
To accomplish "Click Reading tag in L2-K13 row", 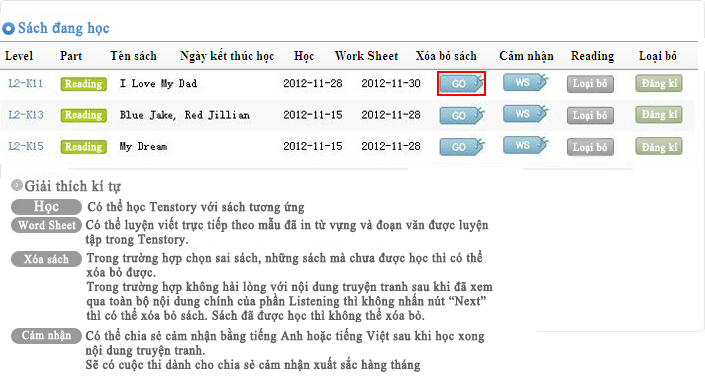I will 84,115.
